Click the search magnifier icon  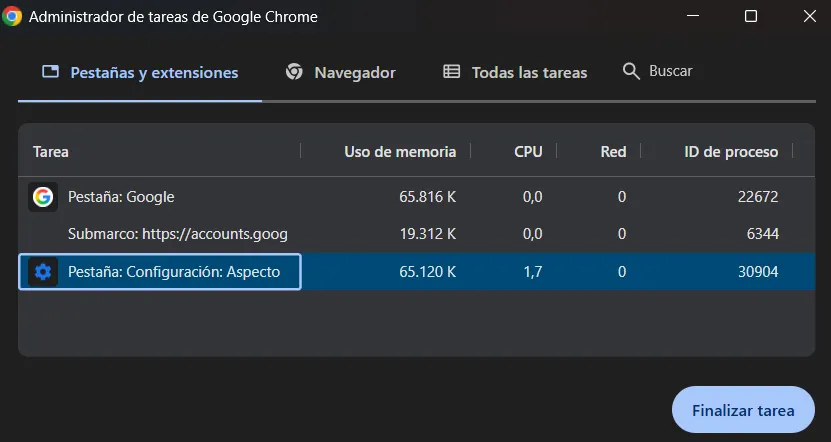tap(631, 71)
